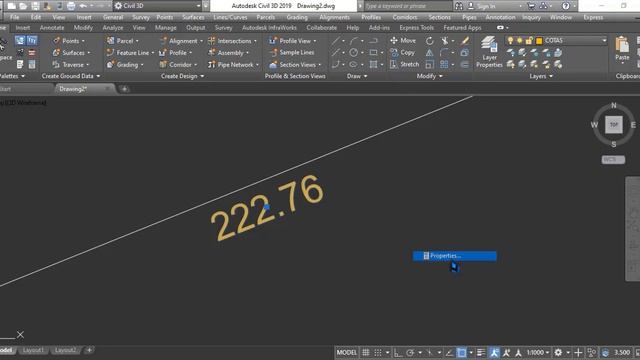The height and width of the screenshot is (360, 640).
Task: Open the workspace switching gear icon
Action: pyautogui.click(x=558, y=352)
